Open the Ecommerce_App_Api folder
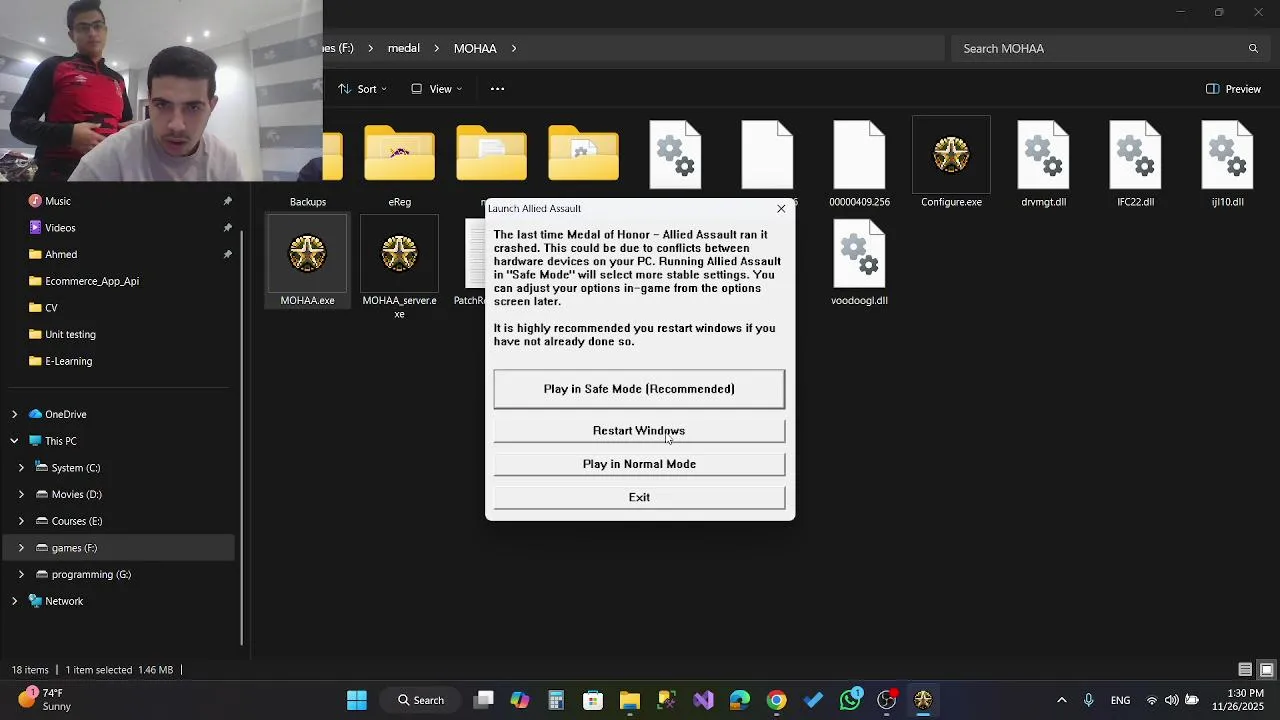This screenshot has width=1280, height=720. coord(92,281)
